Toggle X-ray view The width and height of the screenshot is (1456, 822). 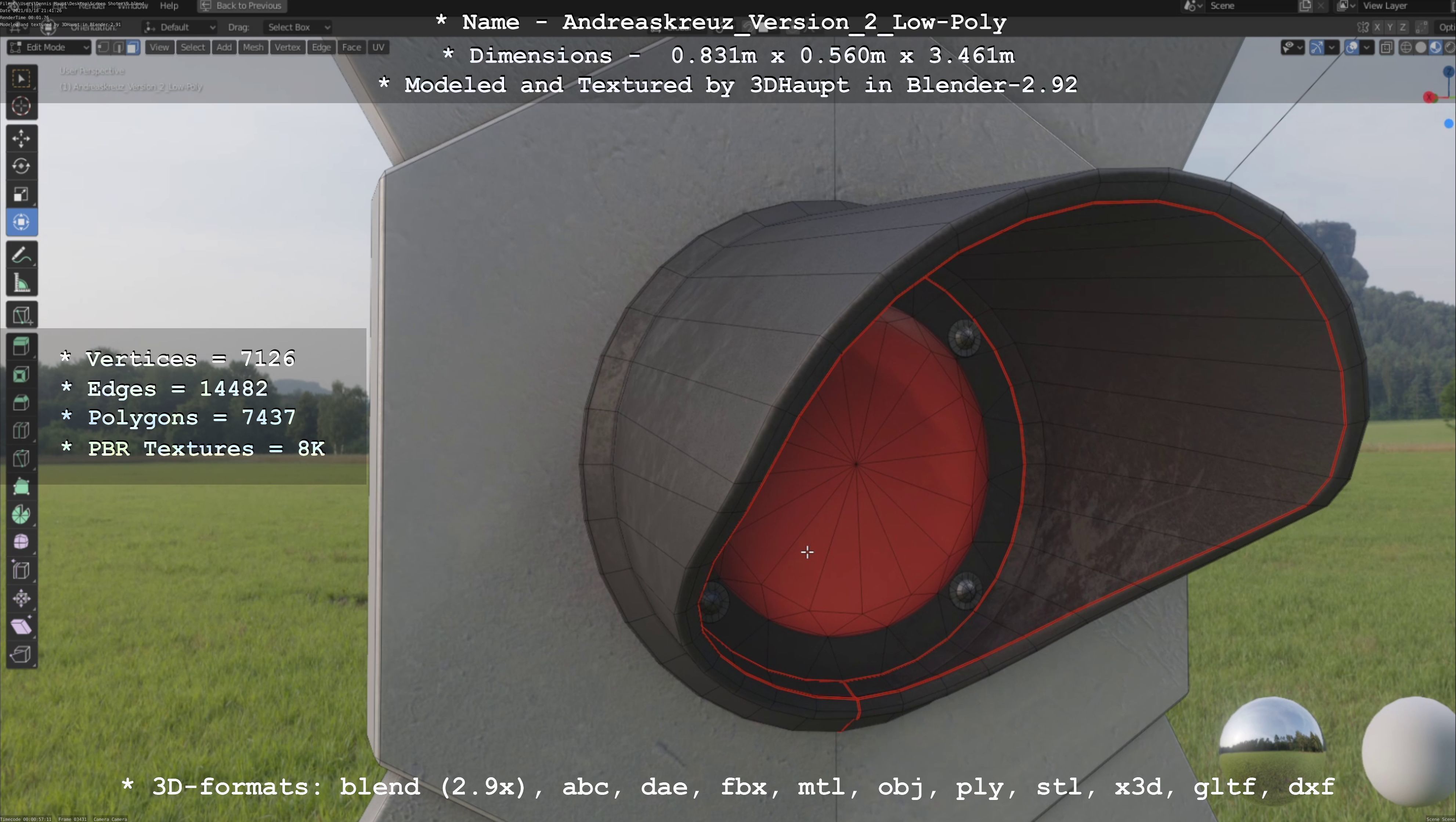1387,47
